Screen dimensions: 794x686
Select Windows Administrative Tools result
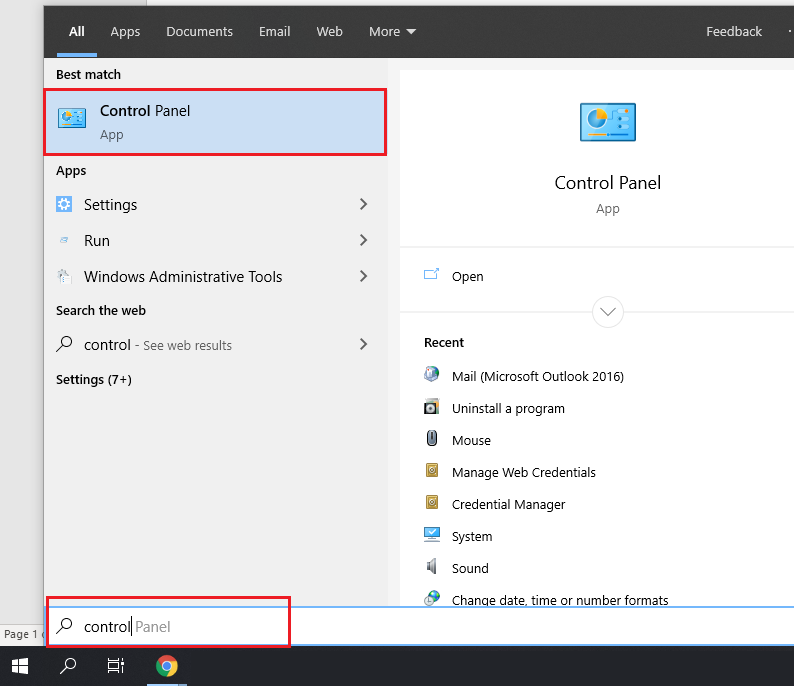point(215,276)
